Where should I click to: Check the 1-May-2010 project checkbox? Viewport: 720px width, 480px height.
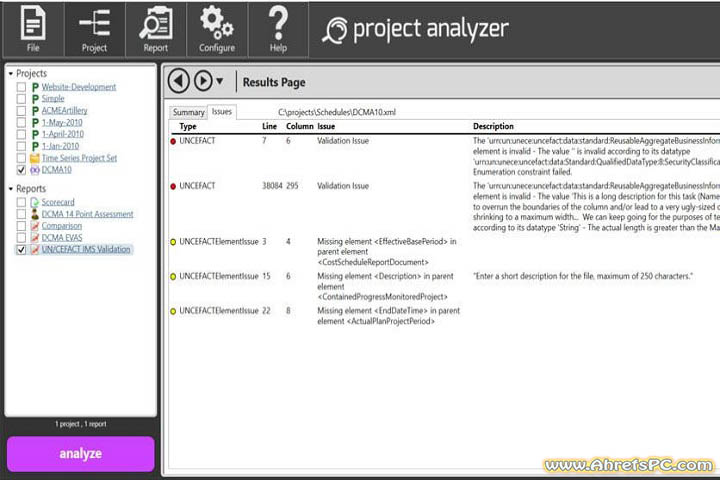point(21,123)
